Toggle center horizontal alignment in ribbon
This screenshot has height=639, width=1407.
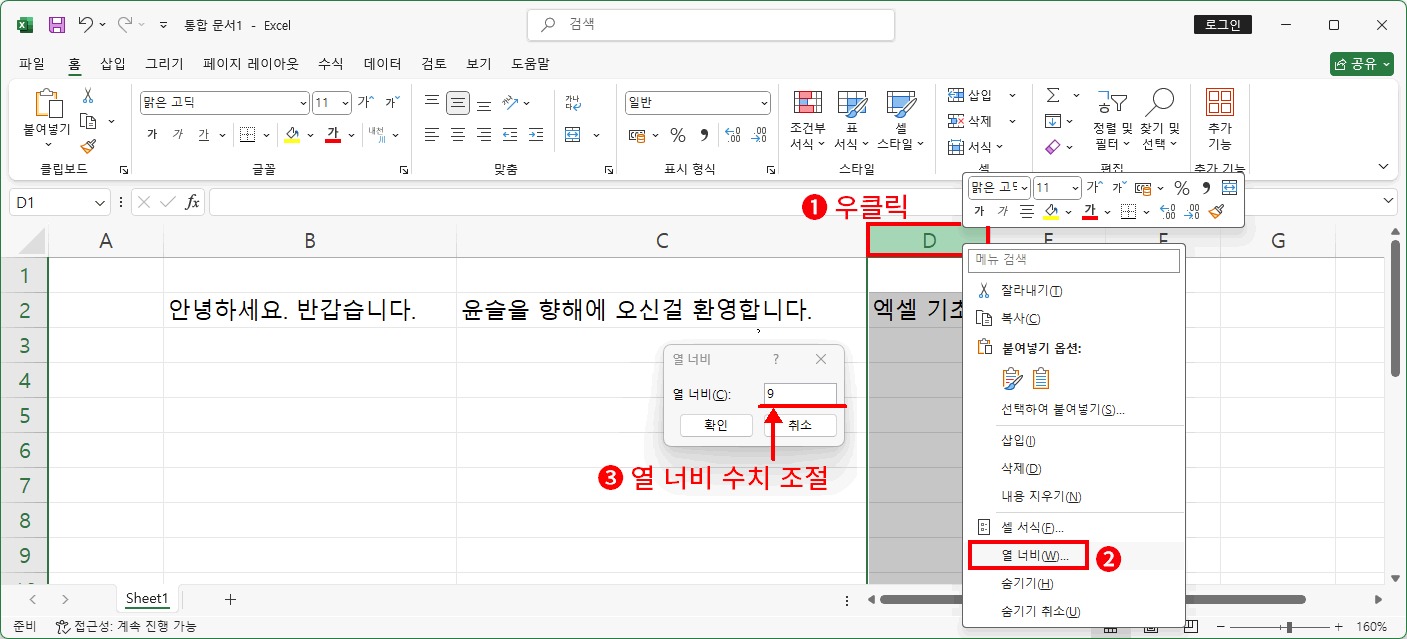pyautogui.click(x=458, y=134)
